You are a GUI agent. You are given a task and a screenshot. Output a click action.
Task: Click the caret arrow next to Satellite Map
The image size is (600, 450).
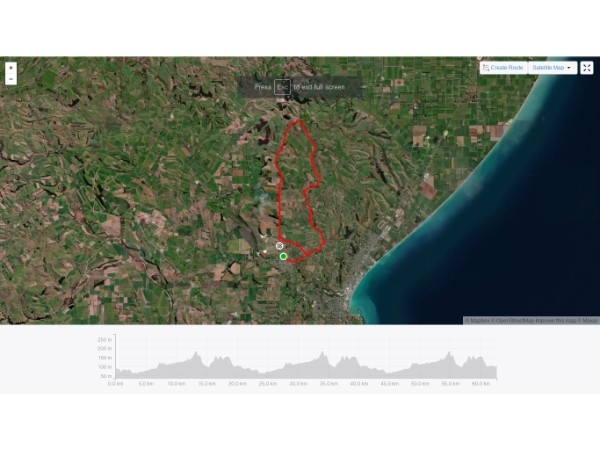pyautogui.click(x=569, y=68)
